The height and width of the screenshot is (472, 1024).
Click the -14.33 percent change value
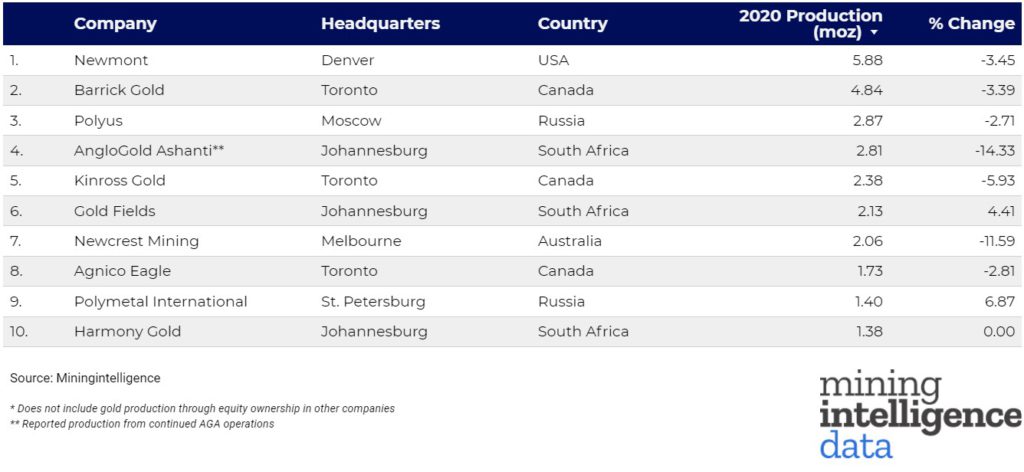(991, 151)
